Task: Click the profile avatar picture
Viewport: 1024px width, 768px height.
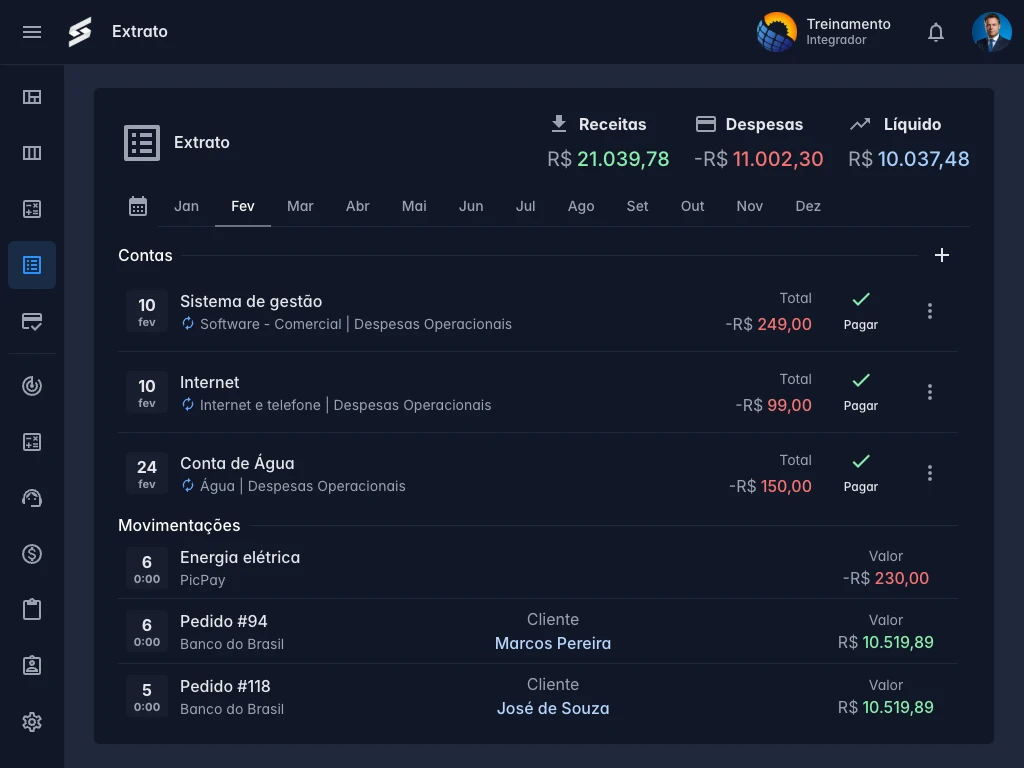Action: (x=991, y=31)
